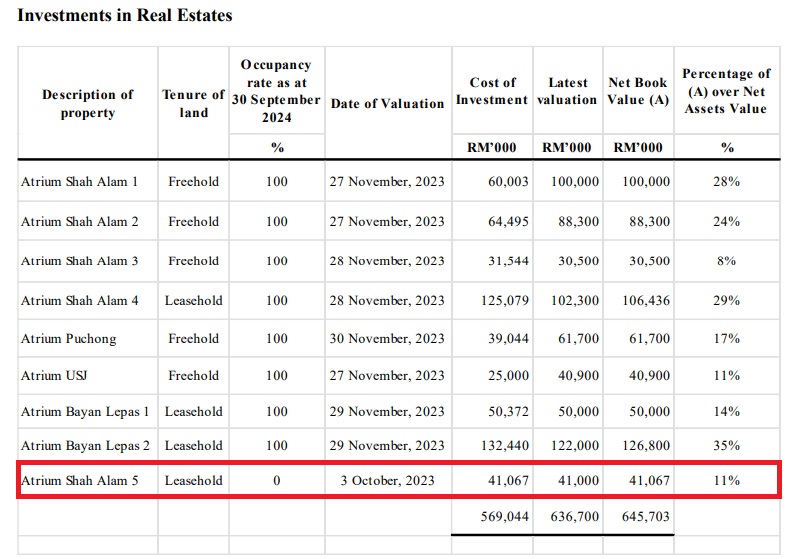
Task: Click the 60,003 cost of investment value
Action: (x=508, y=182)
